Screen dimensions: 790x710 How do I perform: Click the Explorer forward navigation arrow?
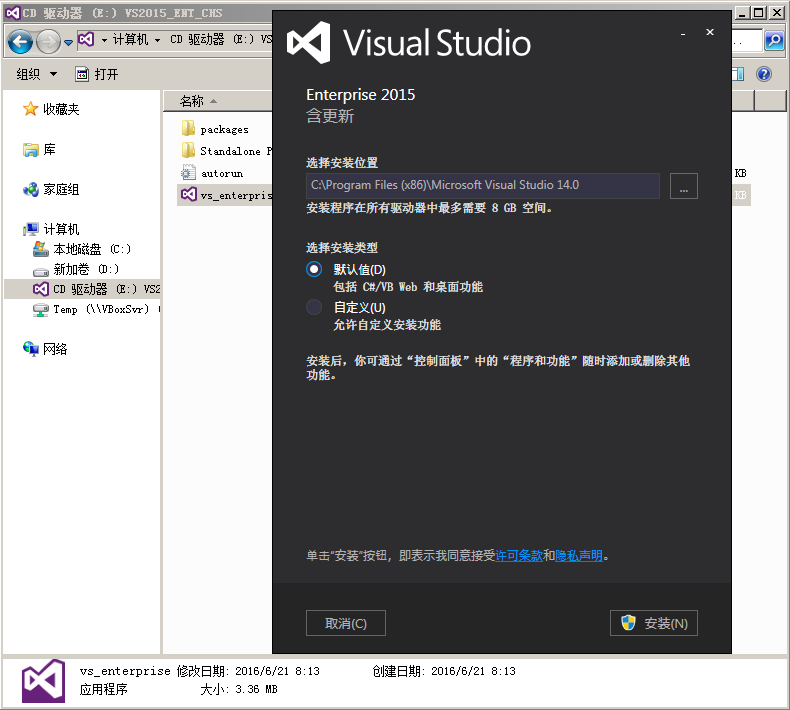[x=48, y=41]
